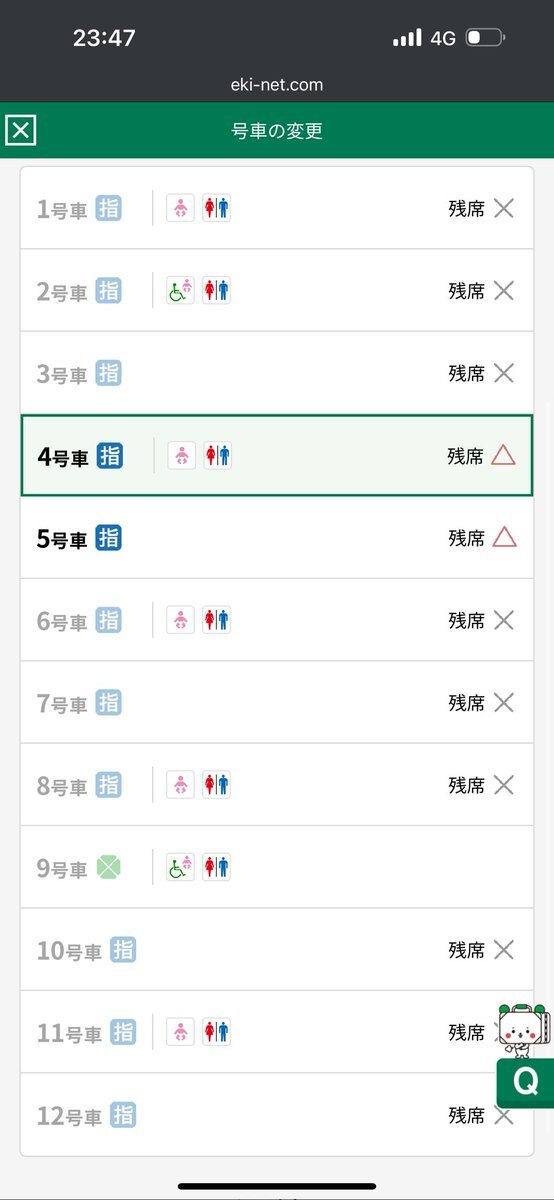This screenshot has width=554, height=1200.
Task: Click the reserved seat 指 badge on car 5
Action: [x=109, y=538]
